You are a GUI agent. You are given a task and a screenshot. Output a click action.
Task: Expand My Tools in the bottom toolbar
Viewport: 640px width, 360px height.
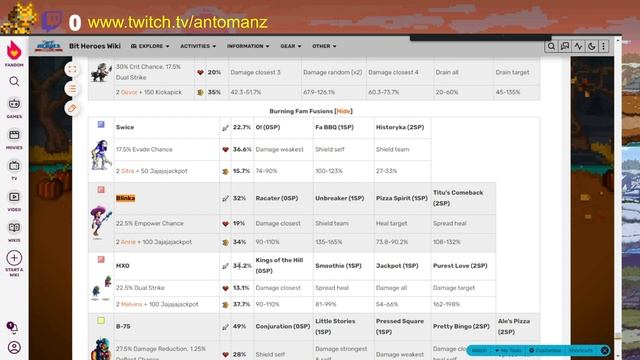[508, 350]
